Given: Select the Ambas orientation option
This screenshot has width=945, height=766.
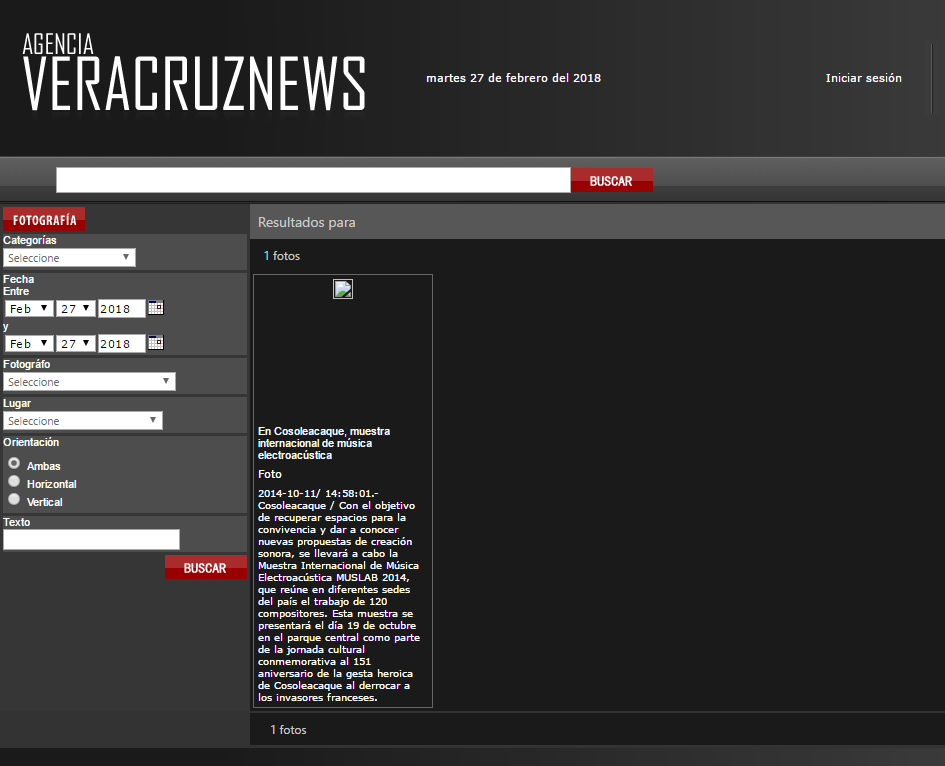Looking at the screenshot, I should pyautogui.click(x=14, y=464).
